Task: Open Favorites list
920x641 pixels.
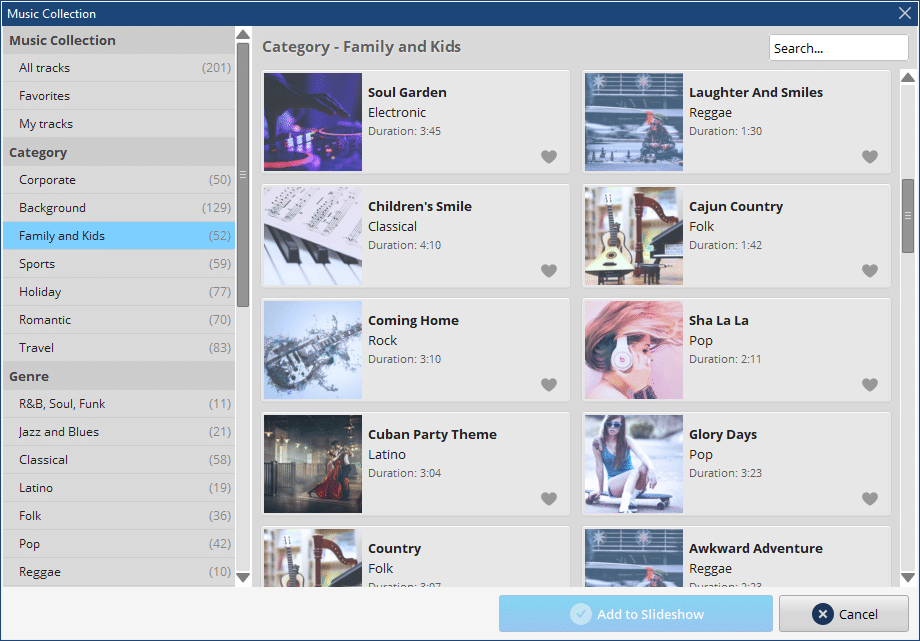Action: pyautogui.click(x=119, y=96)
